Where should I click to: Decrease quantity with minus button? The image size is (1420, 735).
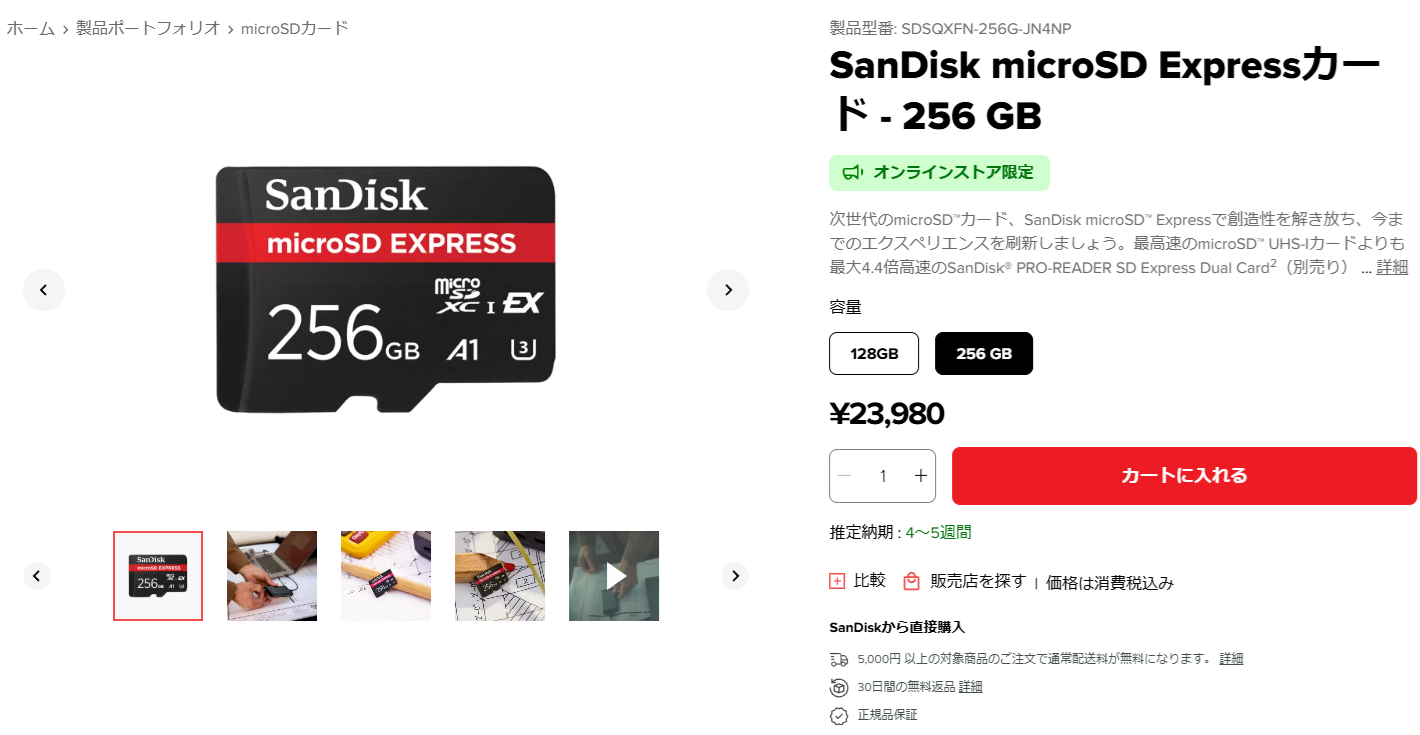click(844, 476)
